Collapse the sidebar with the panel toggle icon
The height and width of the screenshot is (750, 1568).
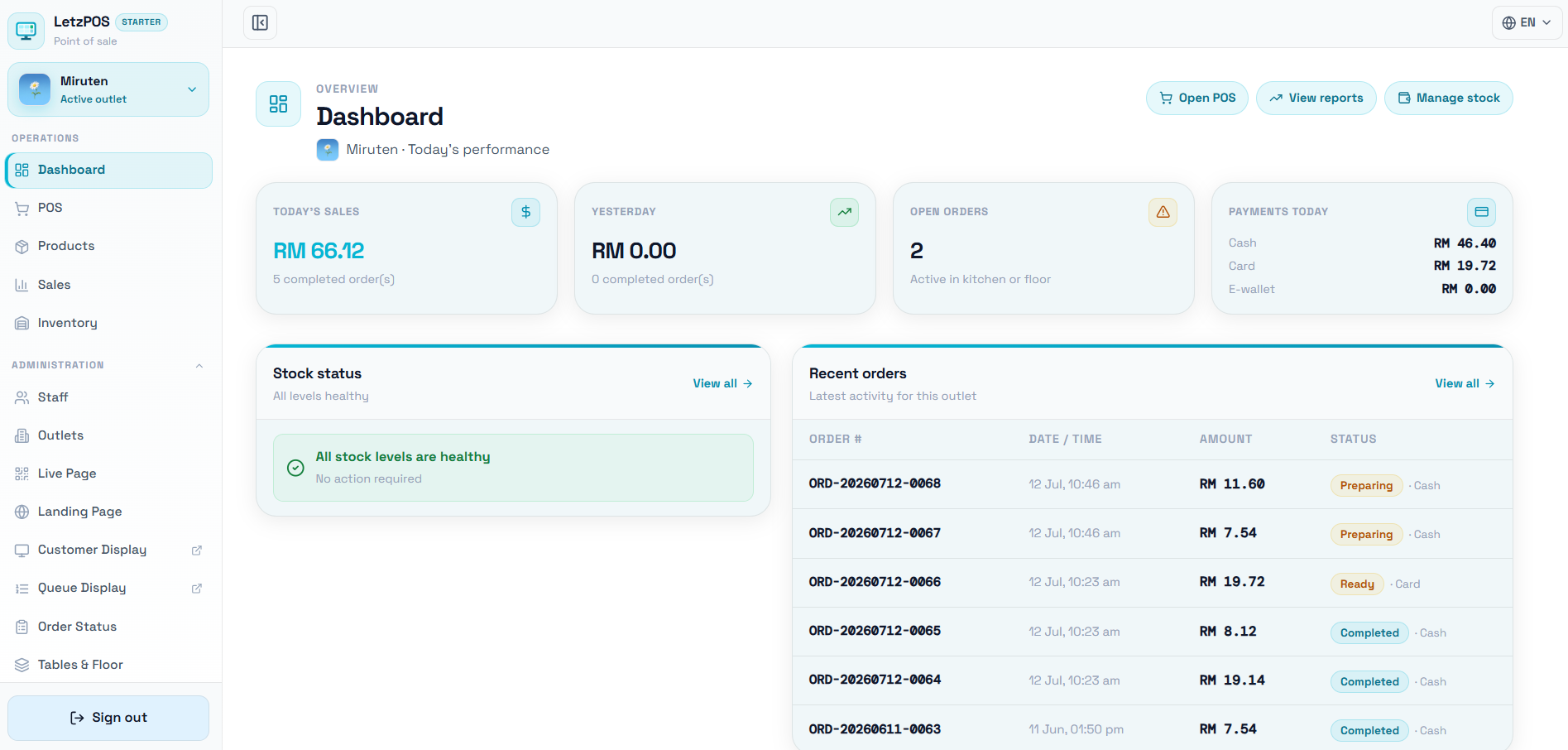point(260,22)
